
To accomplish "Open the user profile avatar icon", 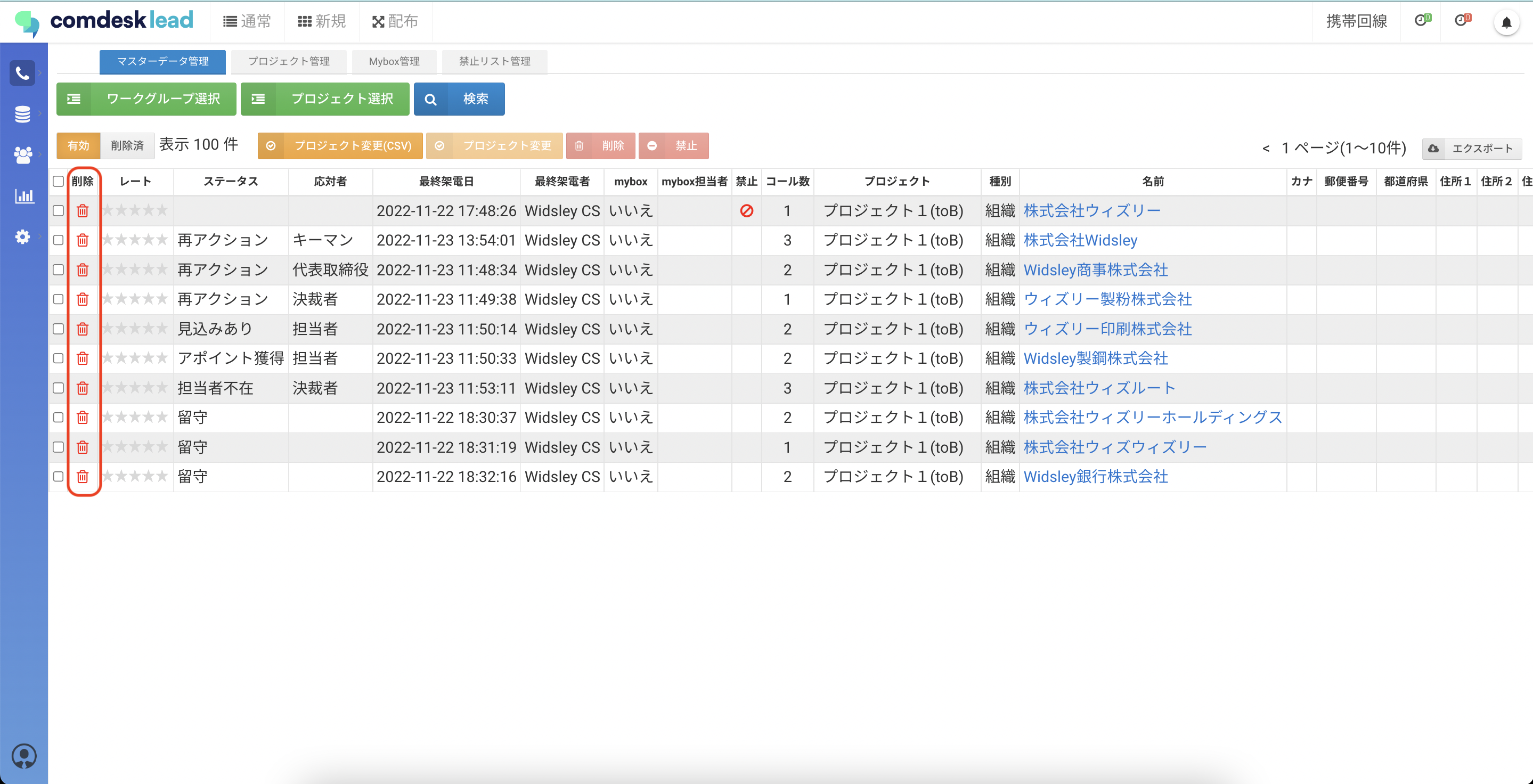I will point(24,756).
